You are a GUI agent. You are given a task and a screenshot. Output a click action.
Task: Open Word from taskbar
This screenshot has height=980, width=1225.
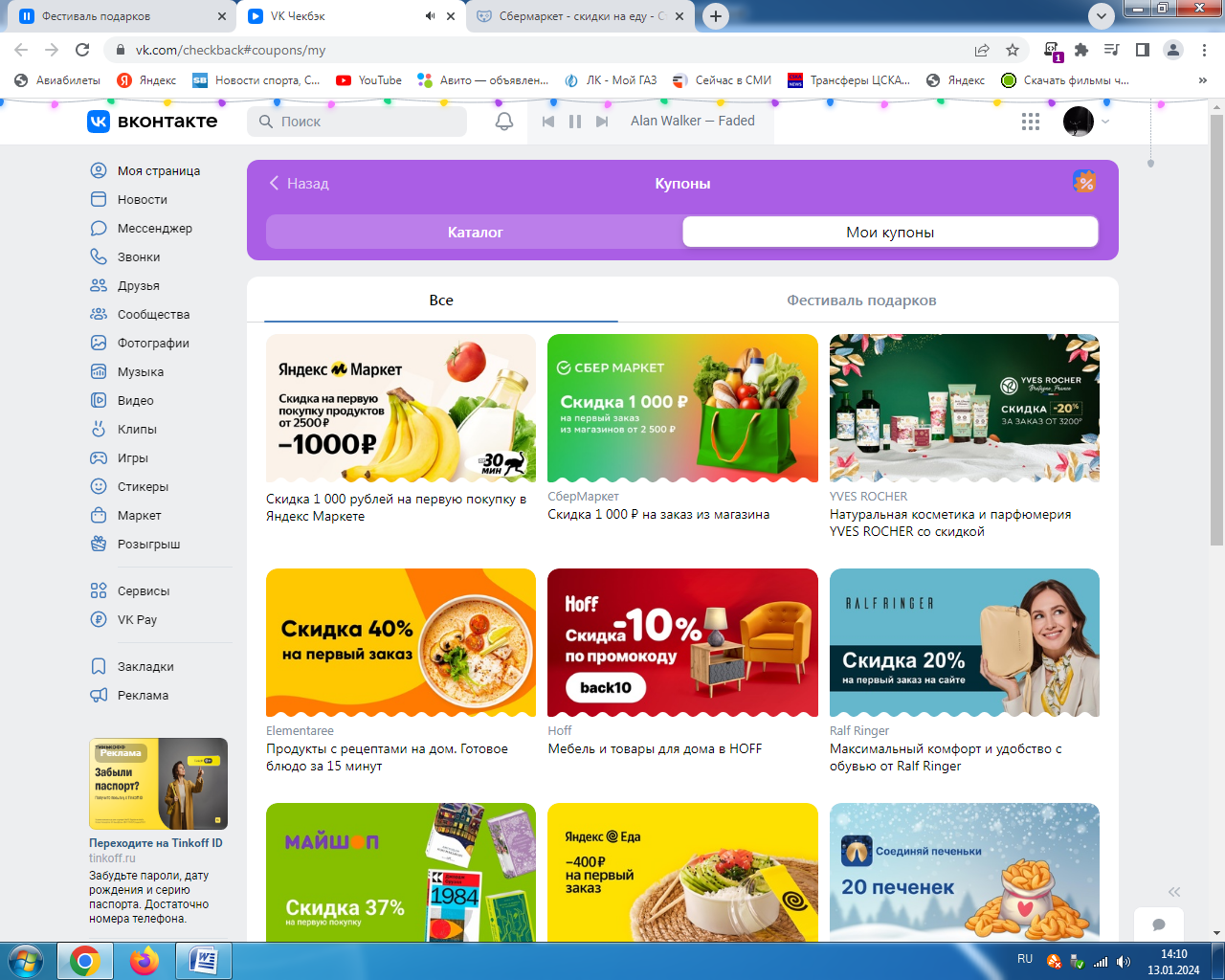point(204,961)
